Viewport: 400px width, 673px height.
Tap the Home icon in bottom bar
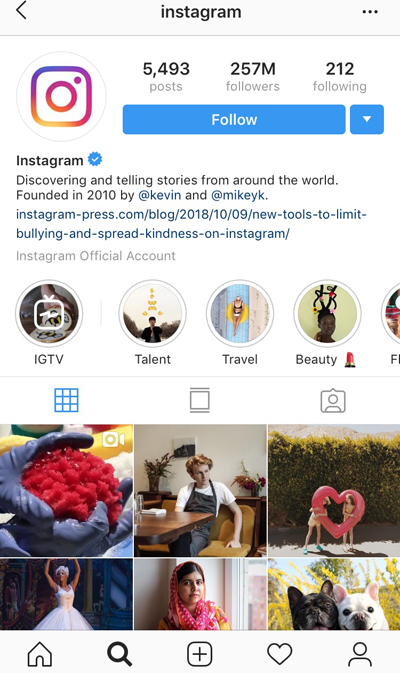click(39, 654)
